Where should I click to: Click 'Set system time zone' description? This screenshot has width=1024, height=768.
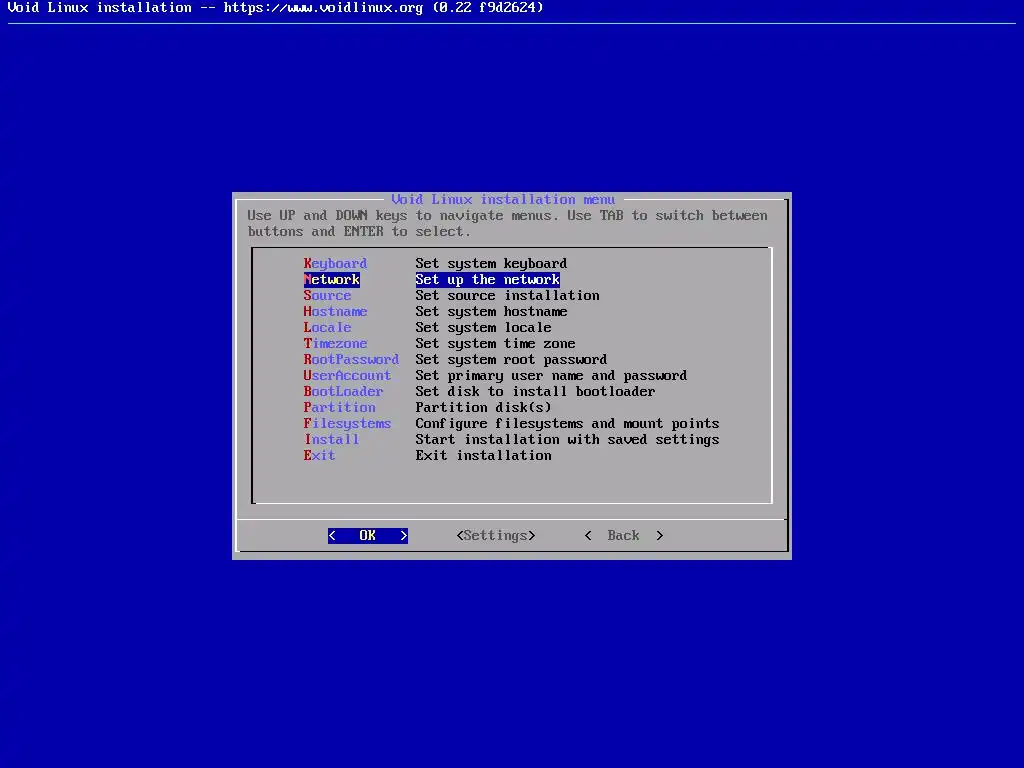coord(495,344)
